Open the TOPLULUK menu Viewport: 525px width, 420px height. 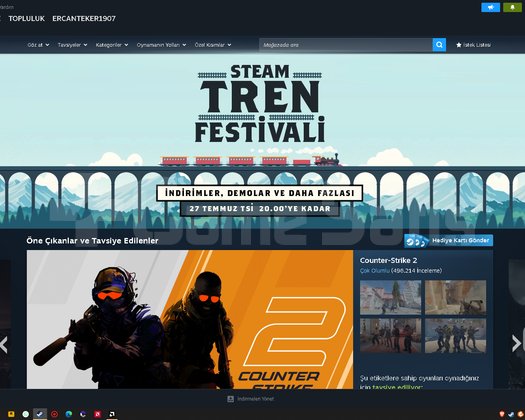(26, 19)
